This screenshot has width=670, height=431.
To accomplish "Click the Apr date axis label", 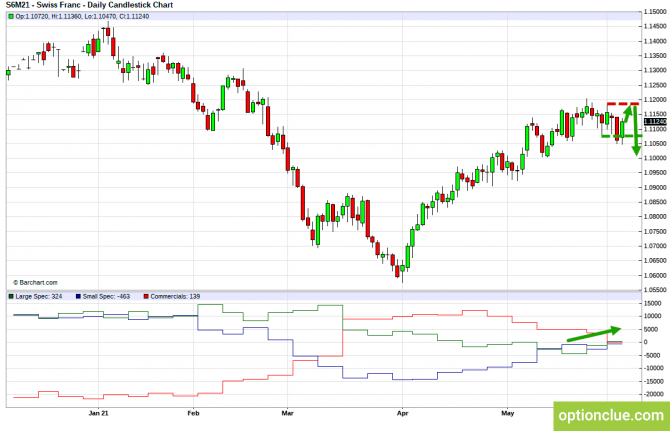I will [403, 413].
